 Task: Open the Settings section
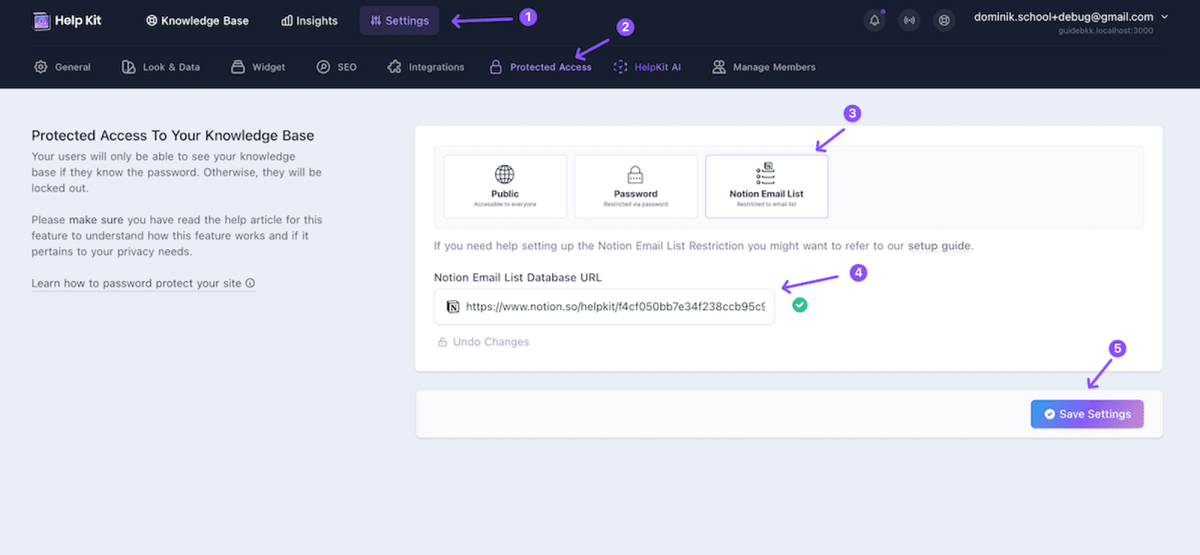point(399,20)
